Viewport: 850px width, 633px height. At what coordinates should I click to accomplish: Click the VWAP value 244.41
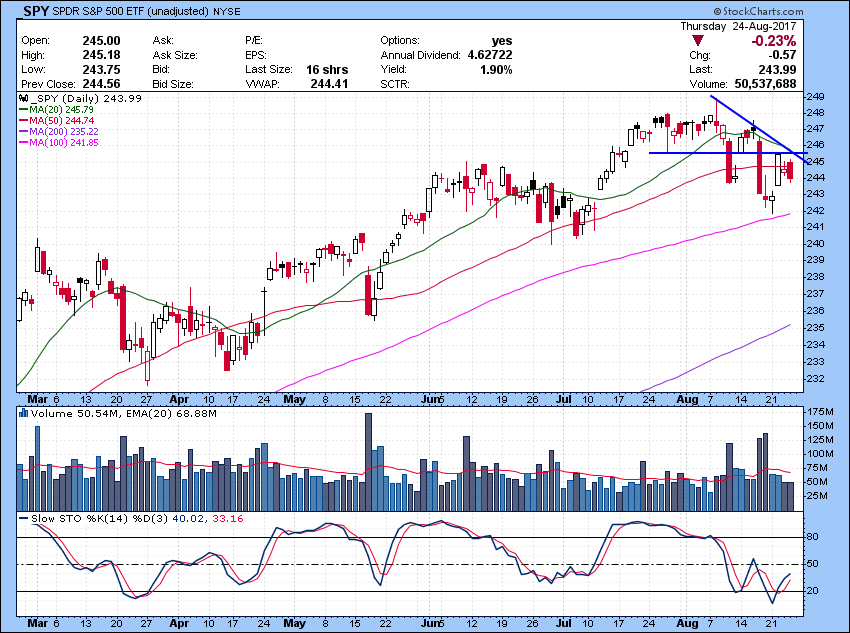click(329, 84)
